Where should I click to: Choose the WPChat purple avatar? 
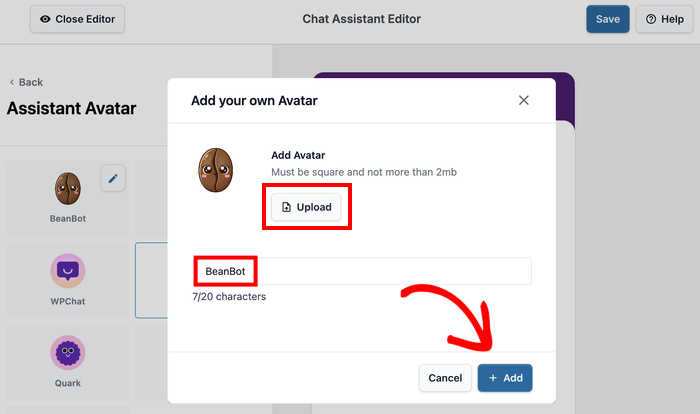click(x=67, y=270)
